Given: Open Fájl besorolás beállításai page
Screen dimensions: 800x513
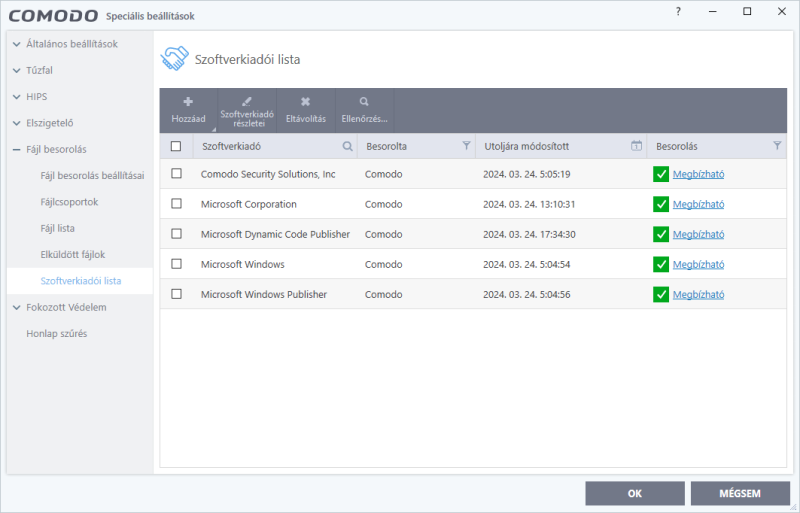Looking at the screenshot, I should coord(92,176).
